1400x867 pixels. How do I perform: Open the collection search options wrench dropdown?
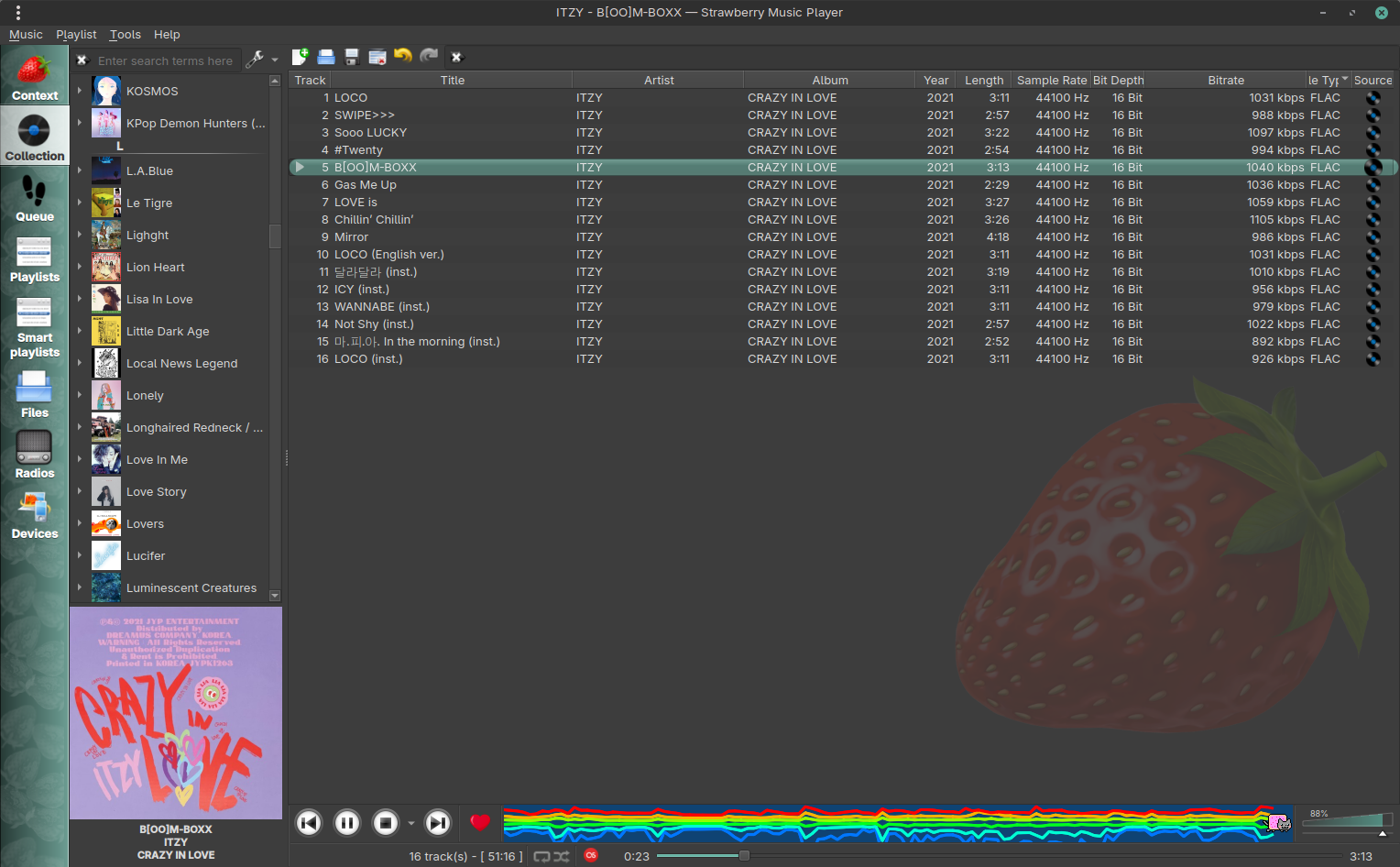tap(261, 60)
